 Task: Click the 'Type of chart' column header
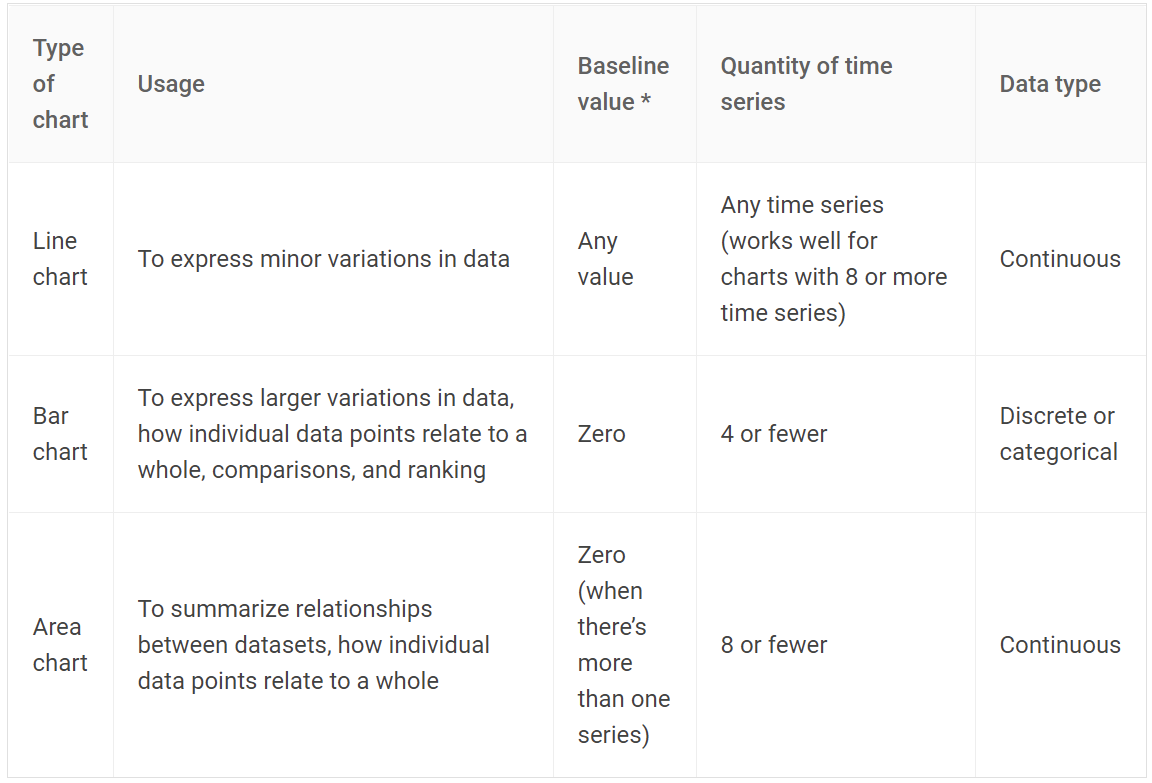[x=60, y=84]
